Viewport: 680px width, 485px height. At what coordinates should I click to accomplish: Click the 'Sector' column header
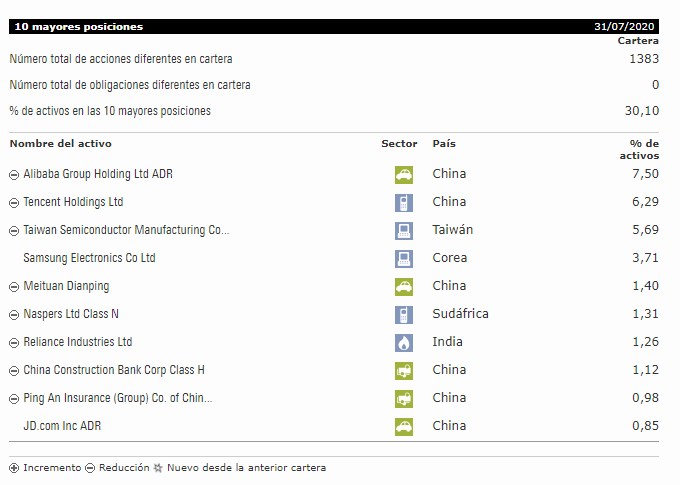point(399,144)
